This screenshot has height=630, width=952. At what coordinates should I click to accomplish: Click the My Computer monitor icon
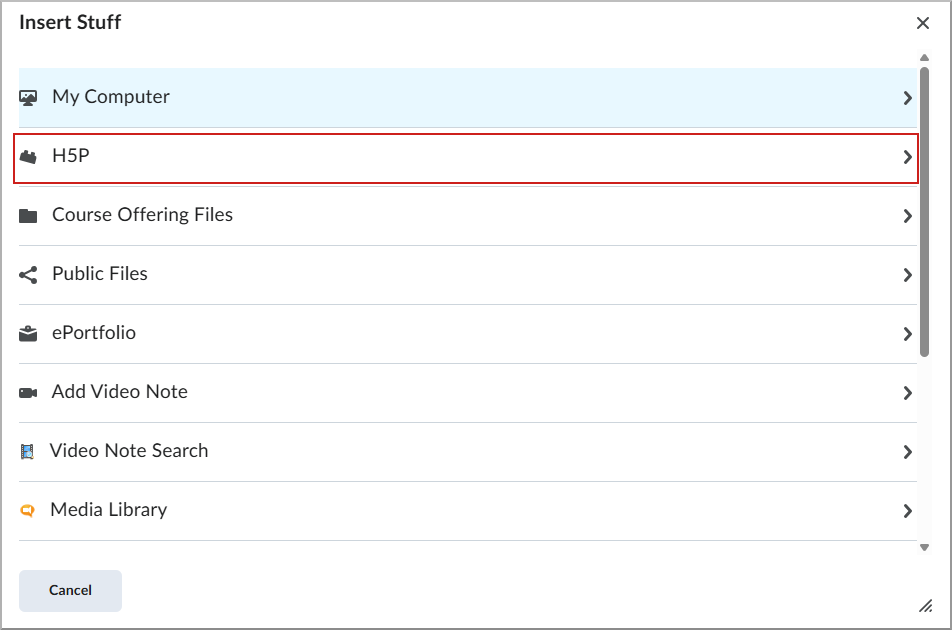pos(28,98)
